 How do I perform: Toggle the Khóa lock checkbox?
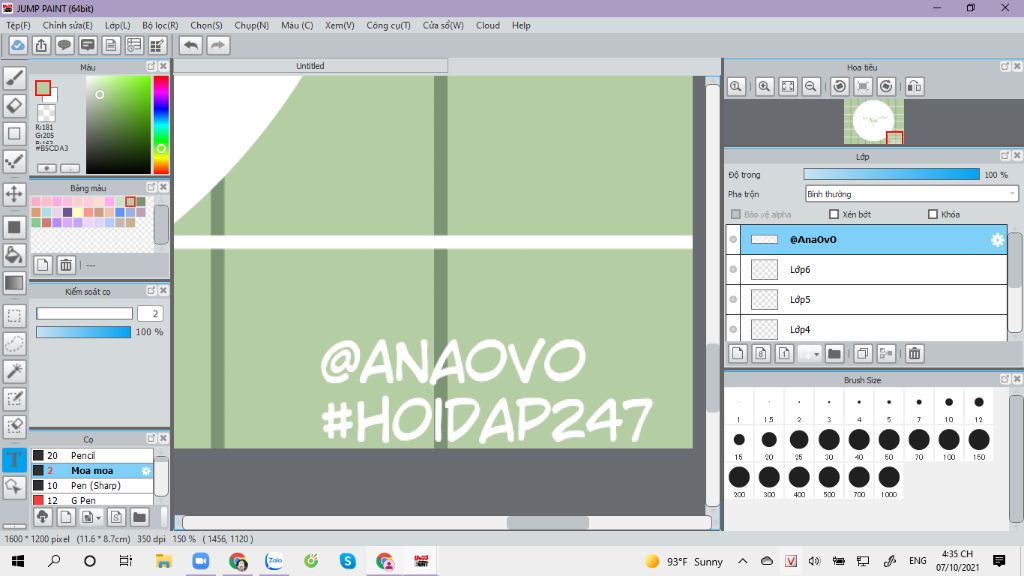click(x=933, y=214)
